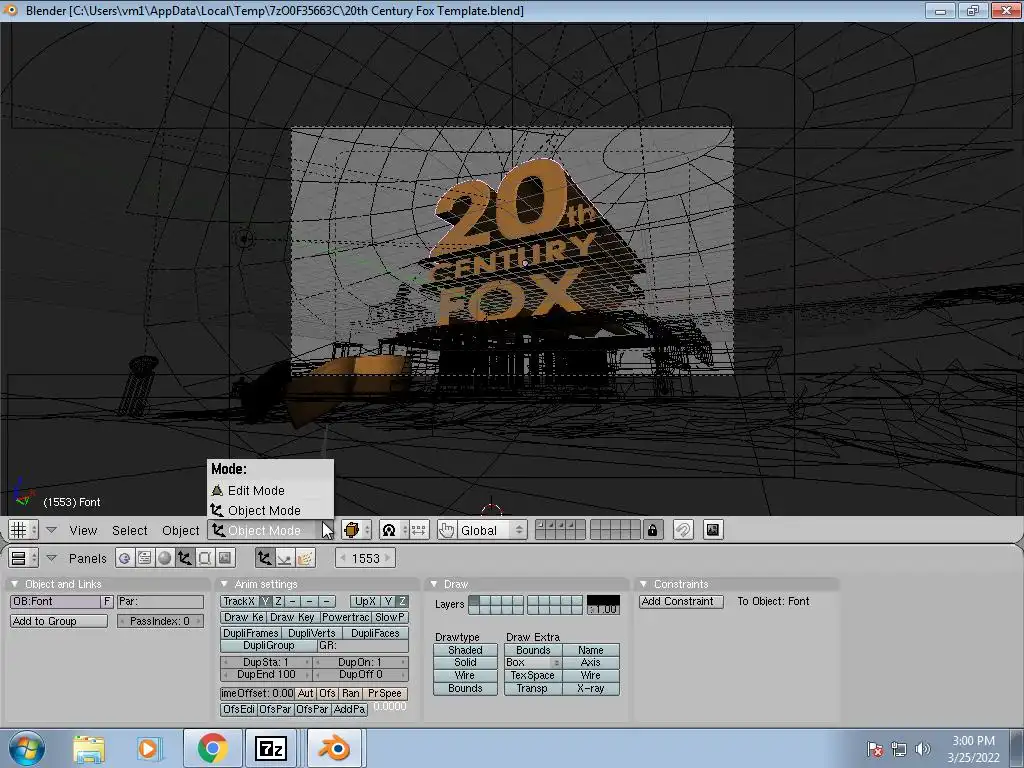Open the Object Mode dropdown

[x=273, y=530]
